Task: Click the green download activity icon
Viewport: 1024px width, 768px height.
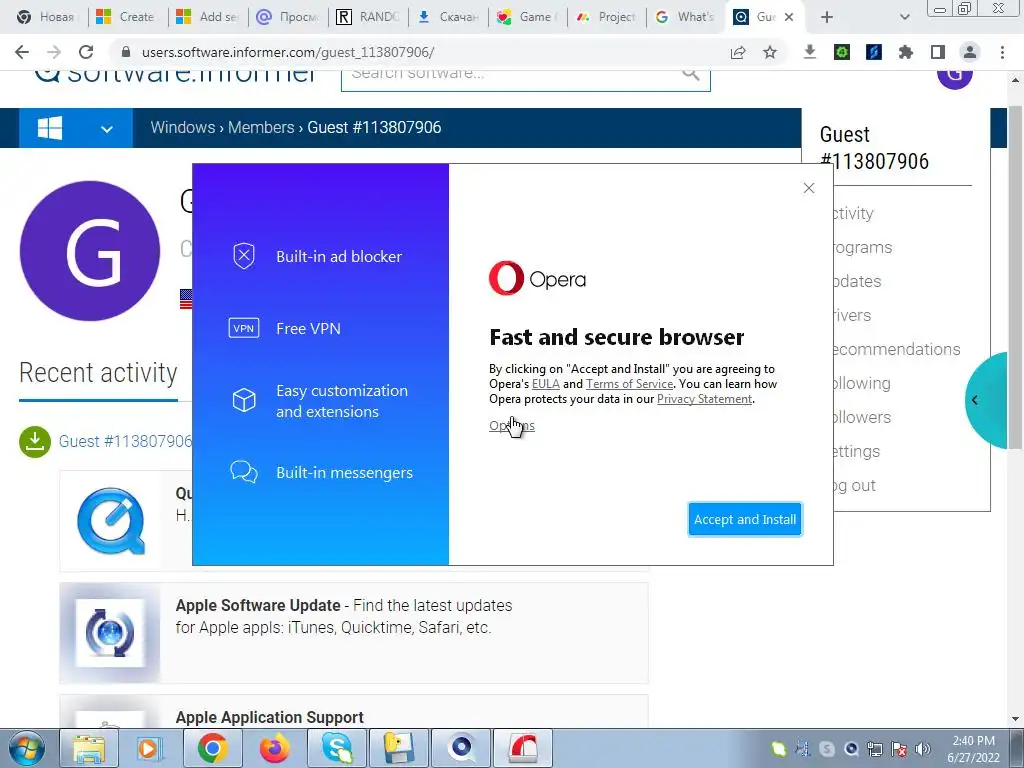Action: 35,441
